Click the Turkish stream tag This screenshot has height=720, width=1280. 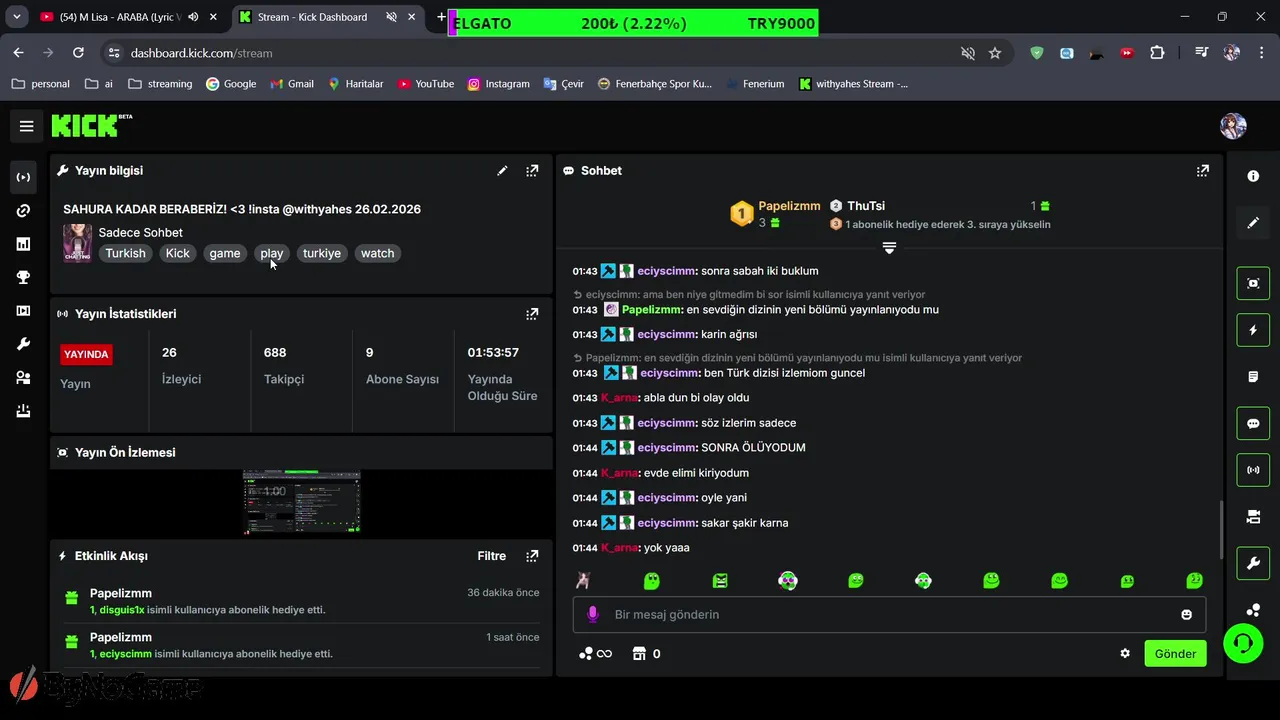(x=125, y=254)
